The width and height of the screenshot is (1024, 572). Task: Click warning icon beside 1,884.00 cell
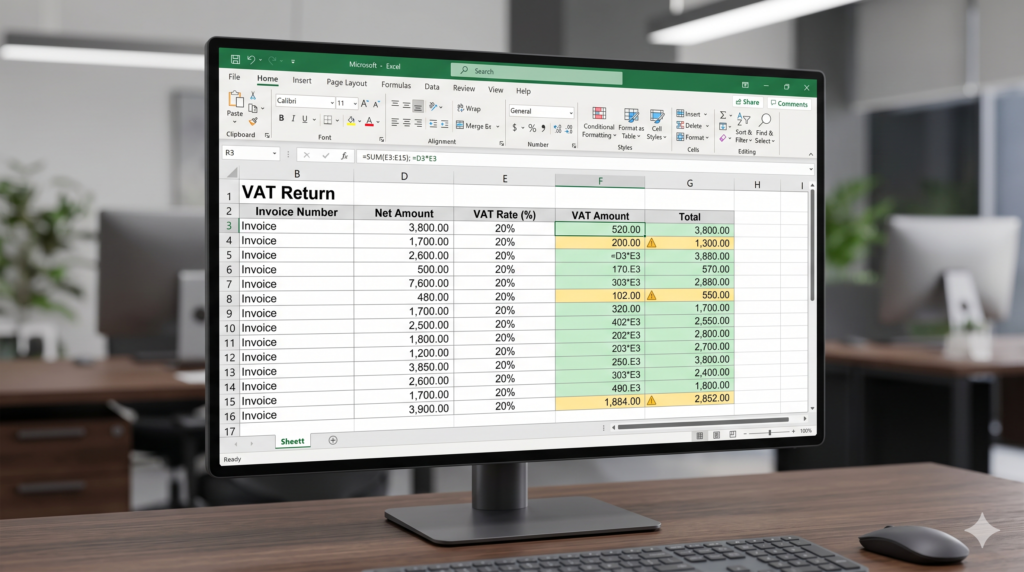[x=651, y=400]
